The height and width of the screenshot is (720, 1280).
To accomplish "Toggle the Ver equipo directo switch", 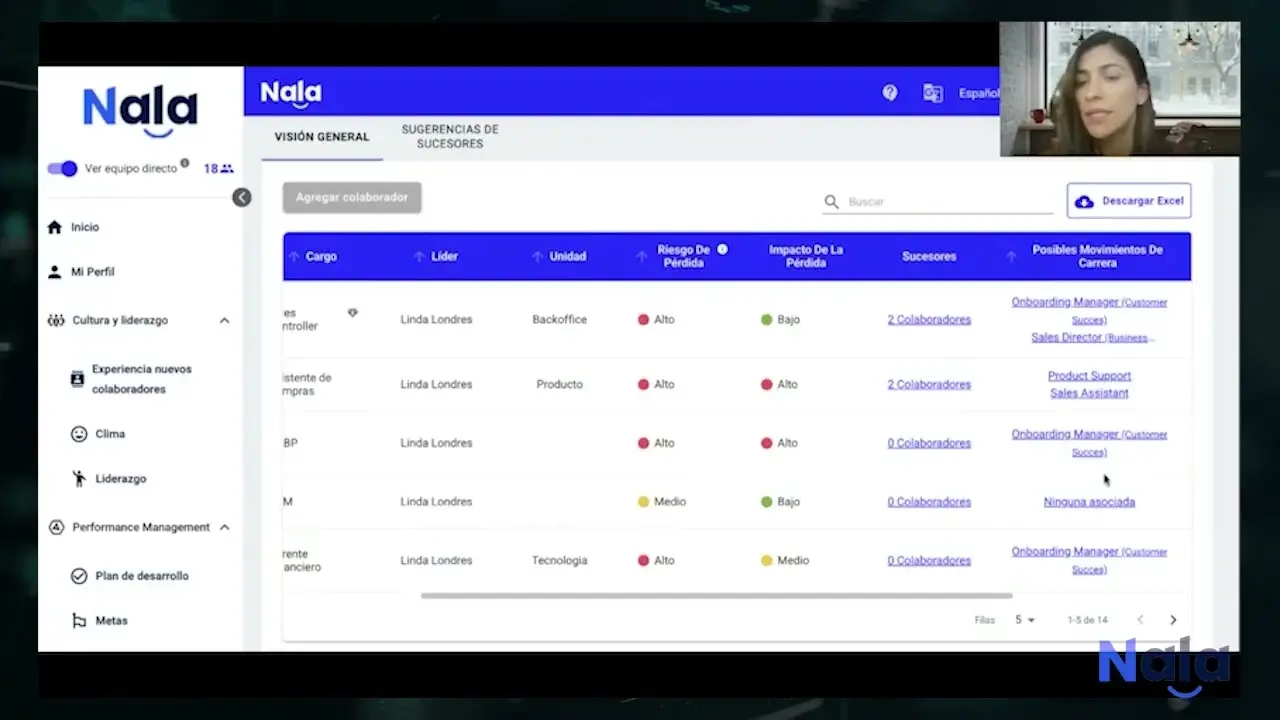I will (62, 169).
